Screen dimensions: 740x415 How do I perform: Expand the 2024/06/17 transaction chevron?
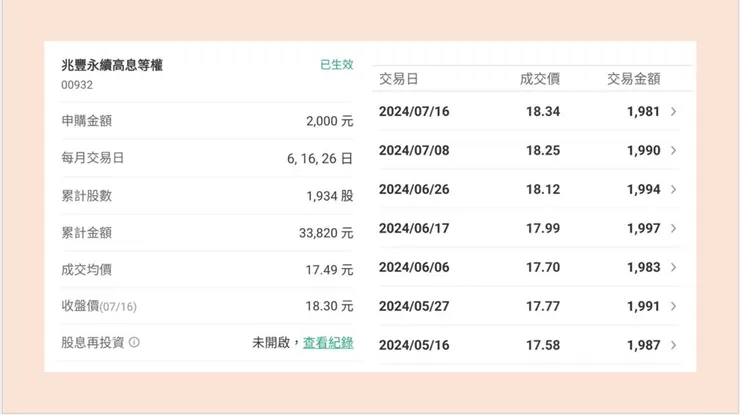673,228
